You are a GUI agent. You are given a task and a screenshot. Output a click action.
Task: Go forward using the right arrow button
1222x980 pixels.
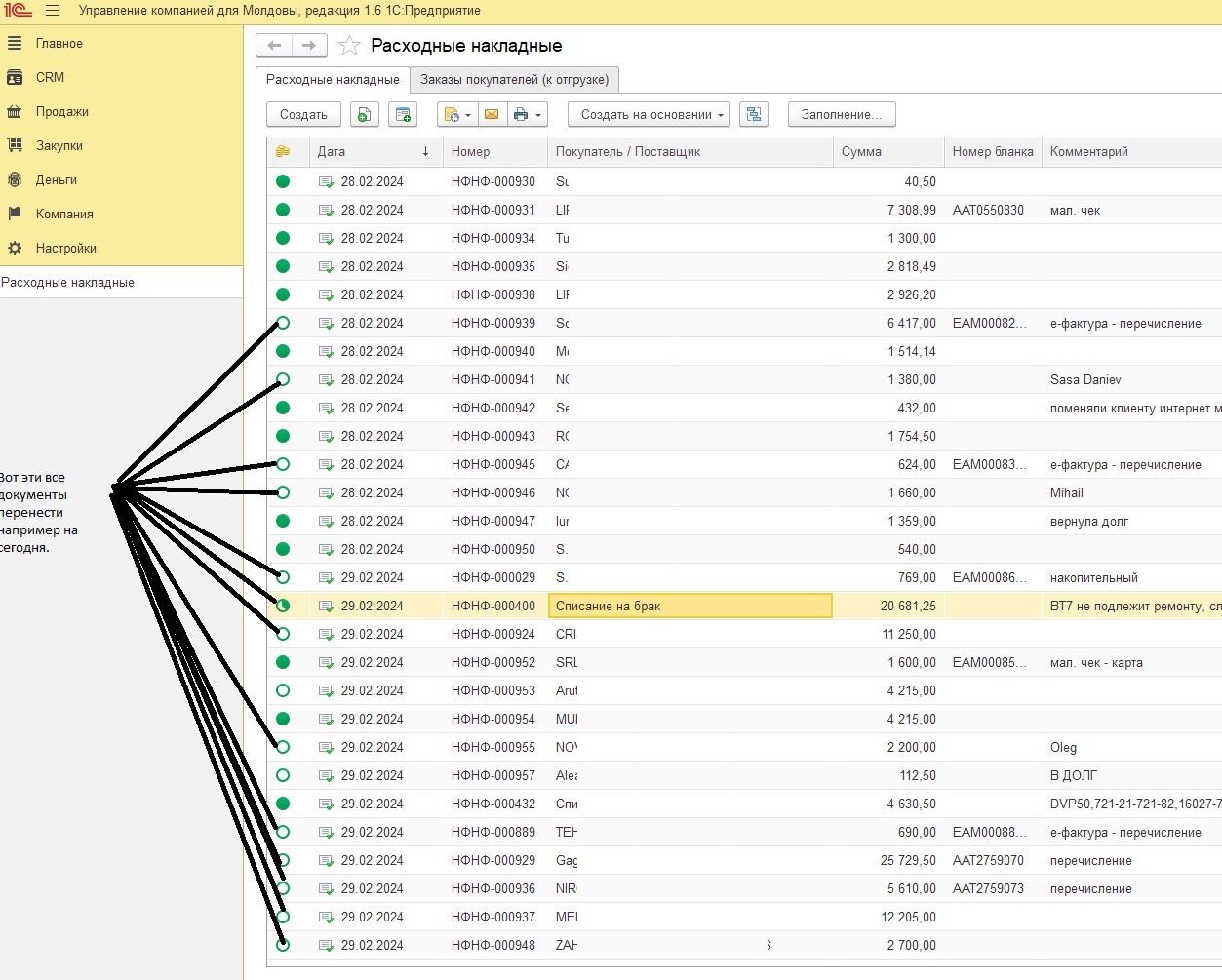click(x=309, y=46)
